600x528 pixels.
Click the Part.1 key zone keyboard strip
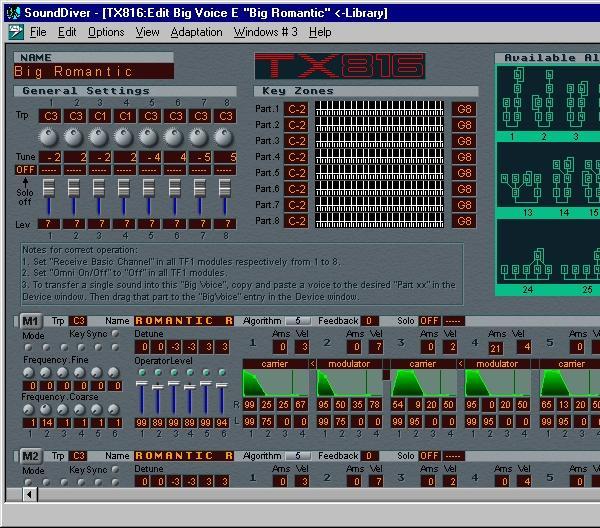point(380,108)
